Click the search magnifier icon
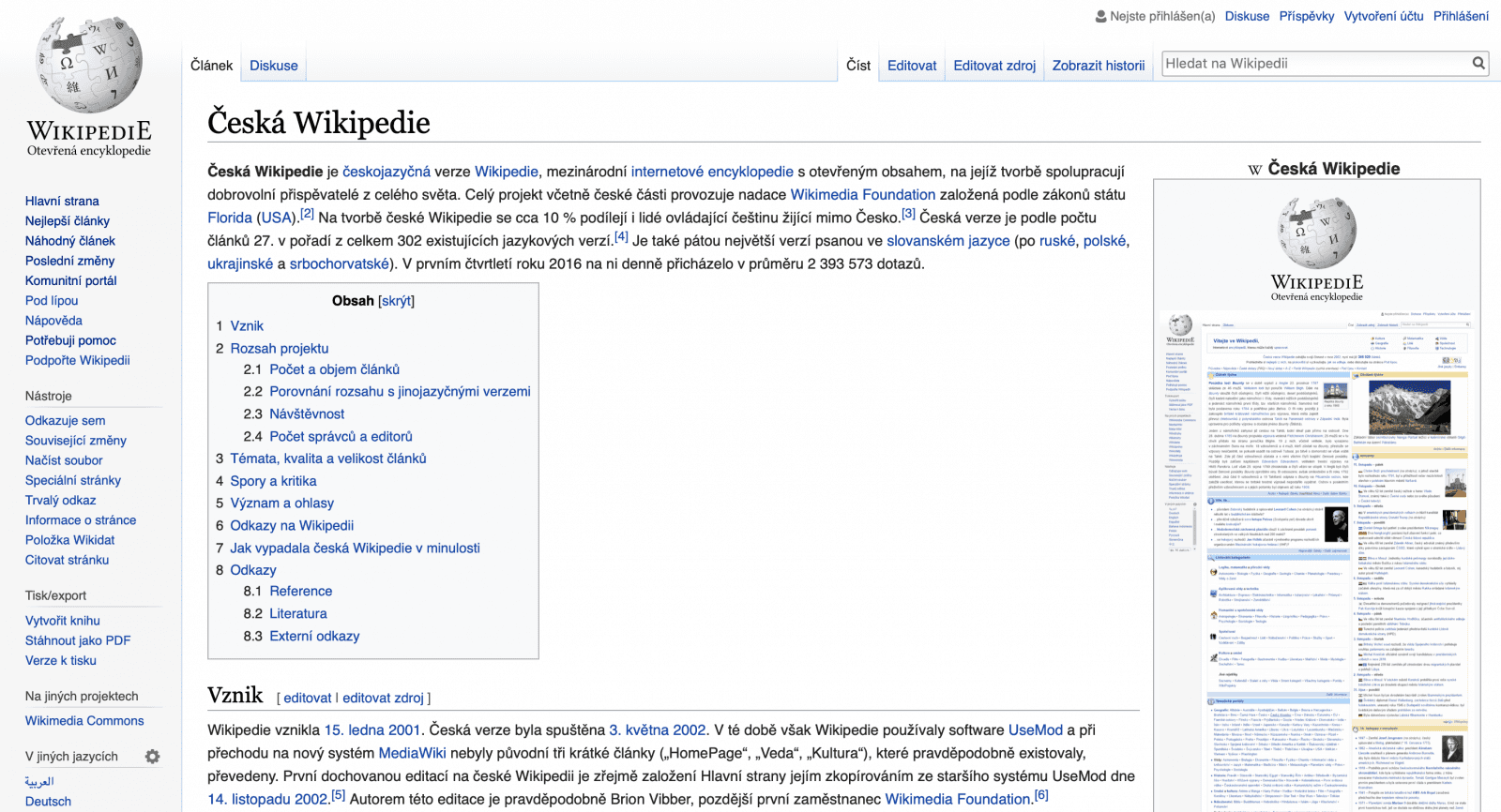Viewport: 1501px width, 812px height. coord(1478,64)
